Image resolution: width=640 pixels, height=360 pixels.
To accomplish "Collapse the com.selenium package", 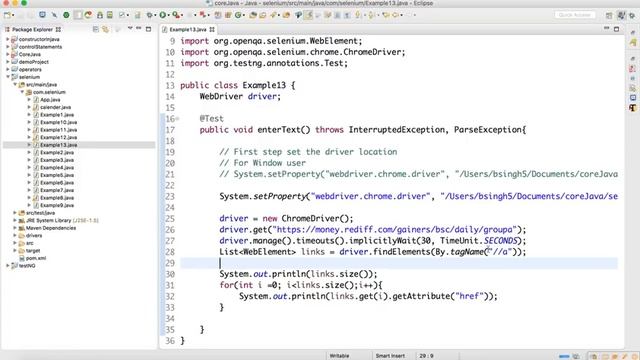I will (22, 92).
